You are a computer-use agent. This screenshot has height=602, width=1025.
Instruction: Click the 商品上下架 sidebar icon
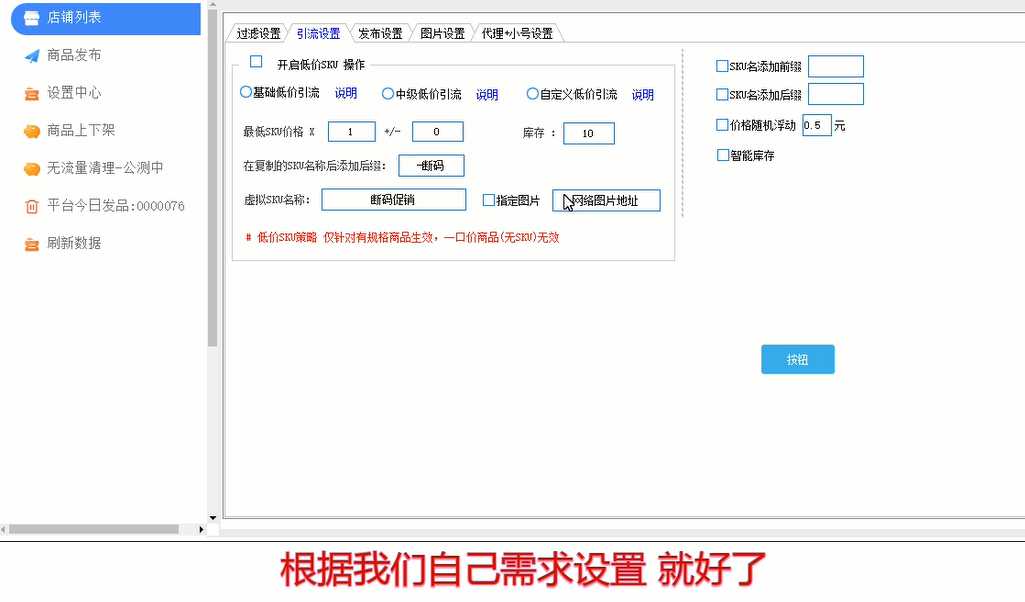[x=32, y=131]
